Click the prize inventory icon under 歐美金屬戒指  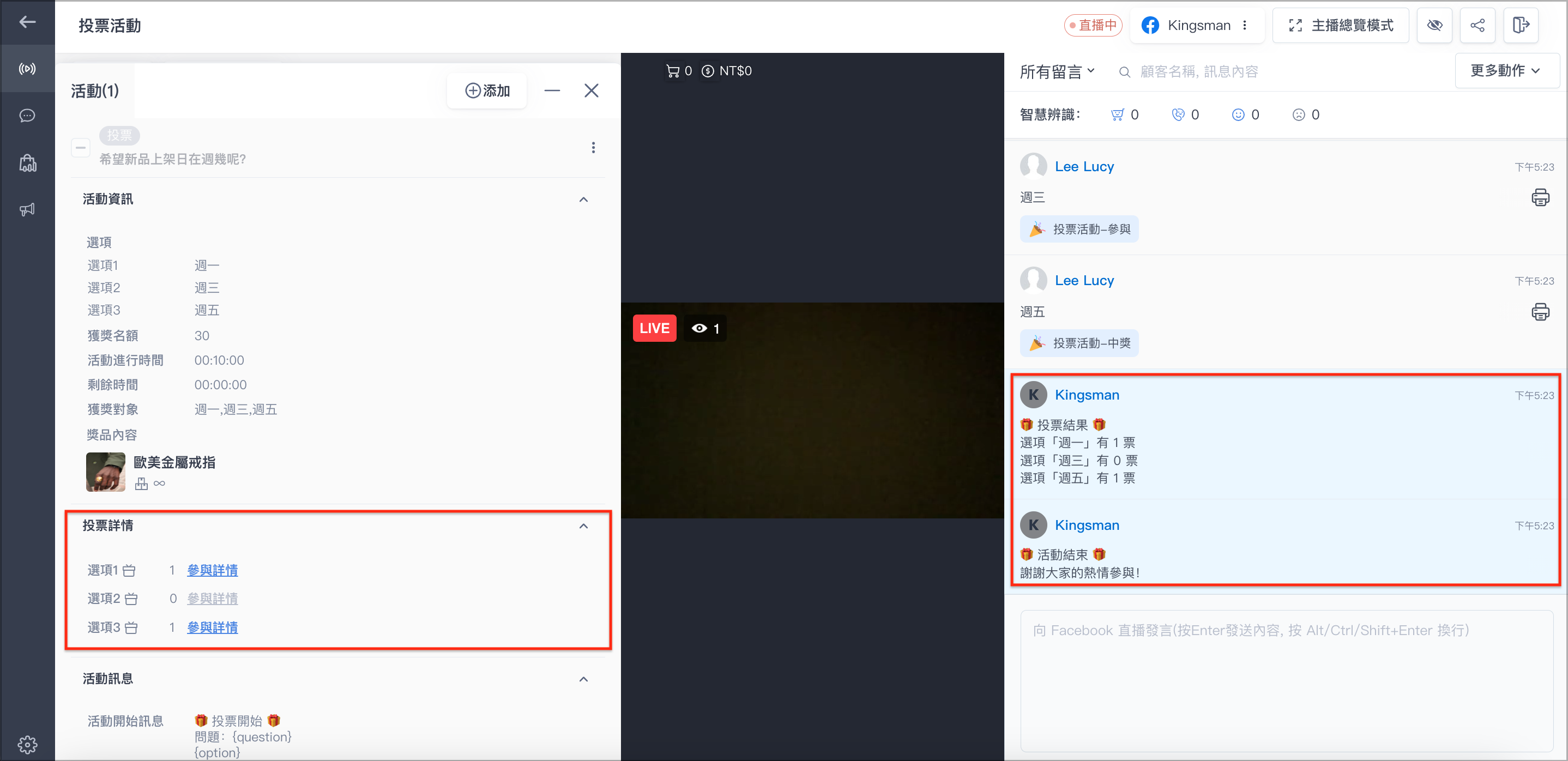coord(141,484)
